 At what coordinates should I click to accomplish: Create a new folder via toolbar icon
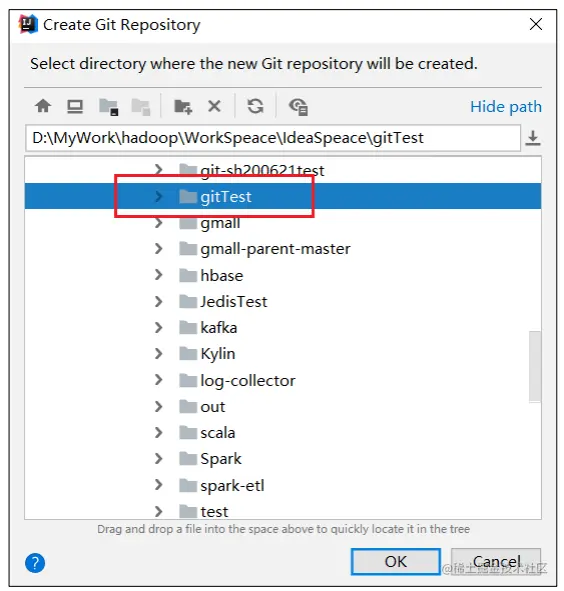tap(183, 107)
